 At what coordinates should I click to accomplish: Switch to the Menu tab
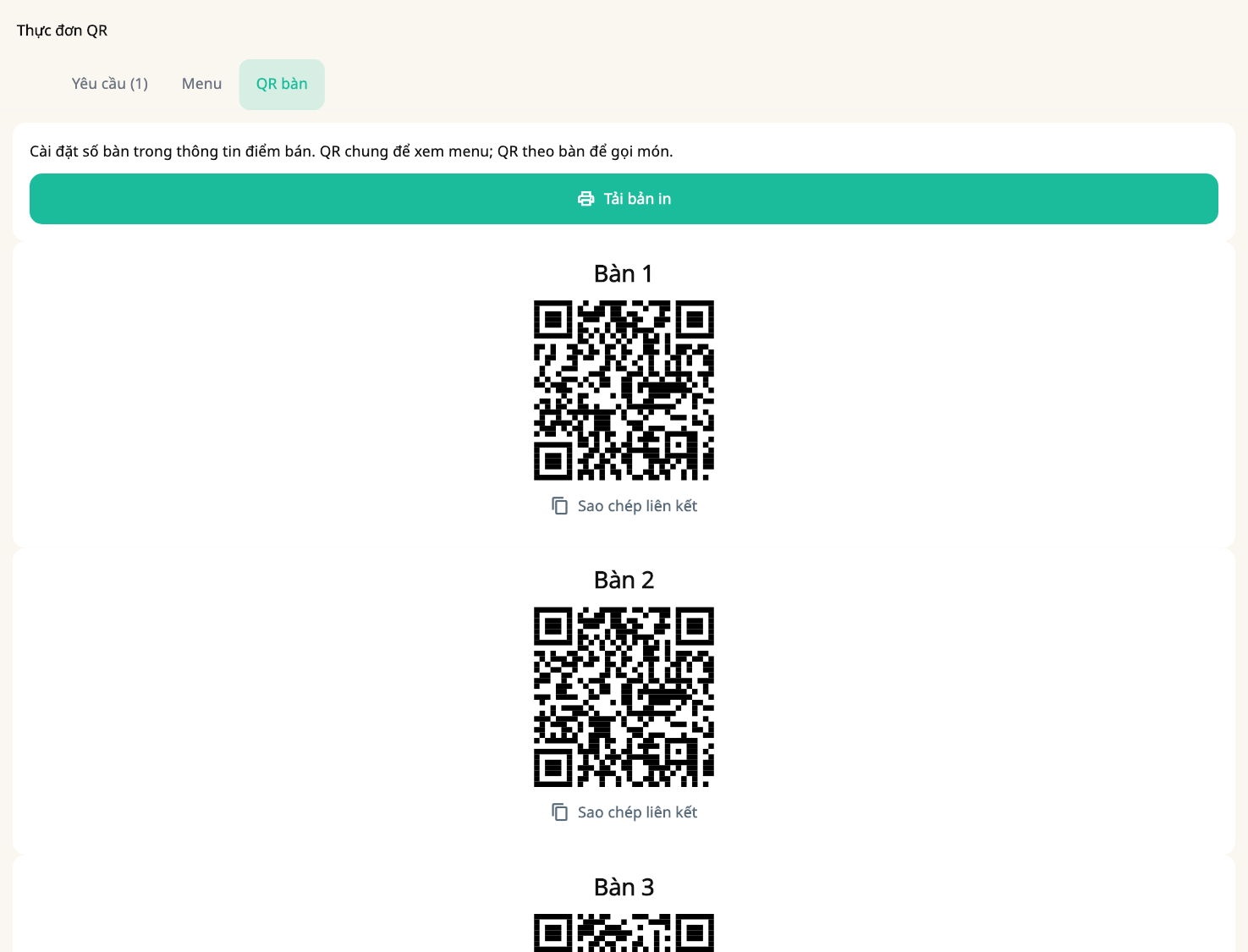[201, 84]
